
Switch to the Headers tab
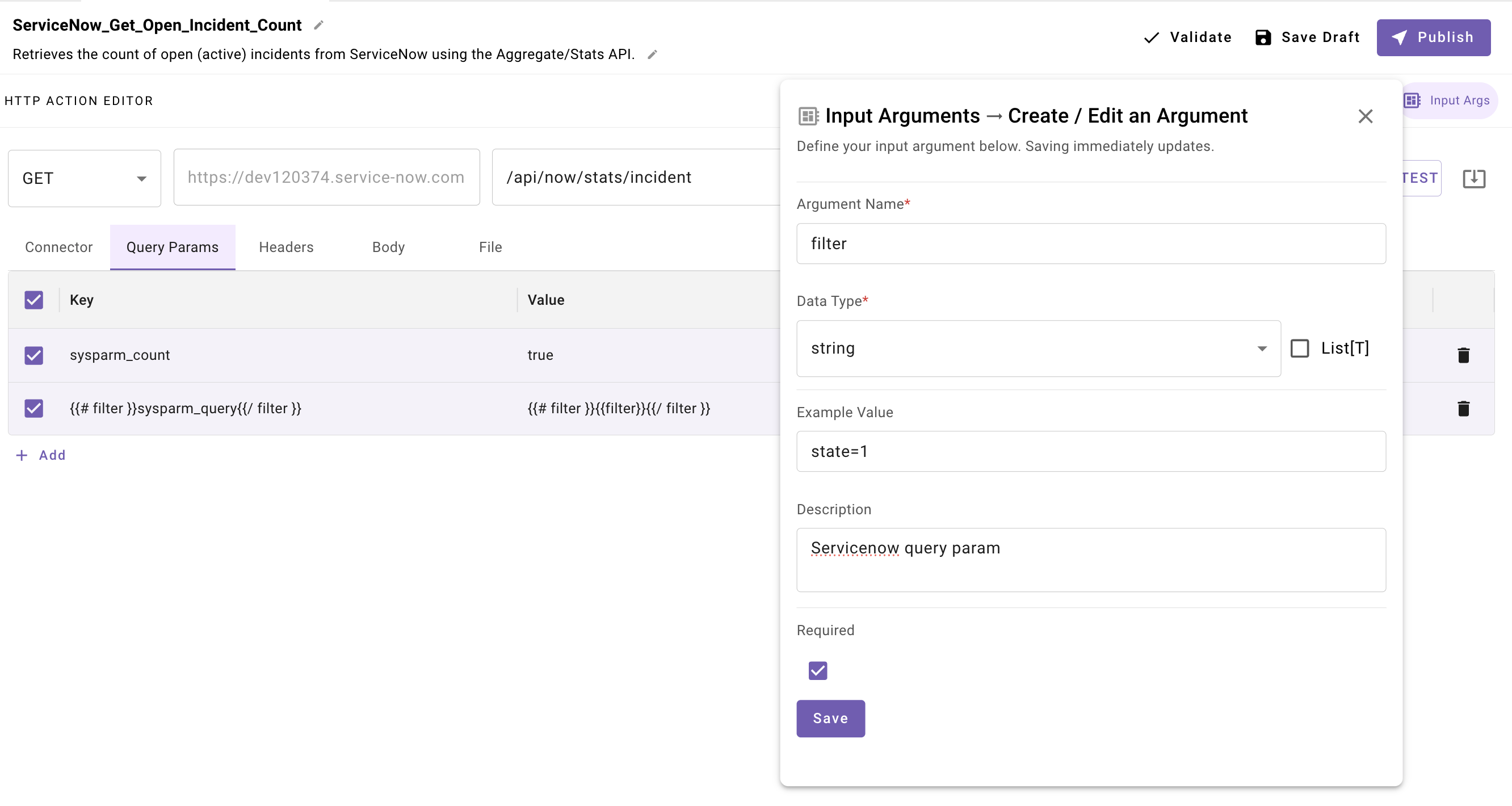tap(286, 247)
